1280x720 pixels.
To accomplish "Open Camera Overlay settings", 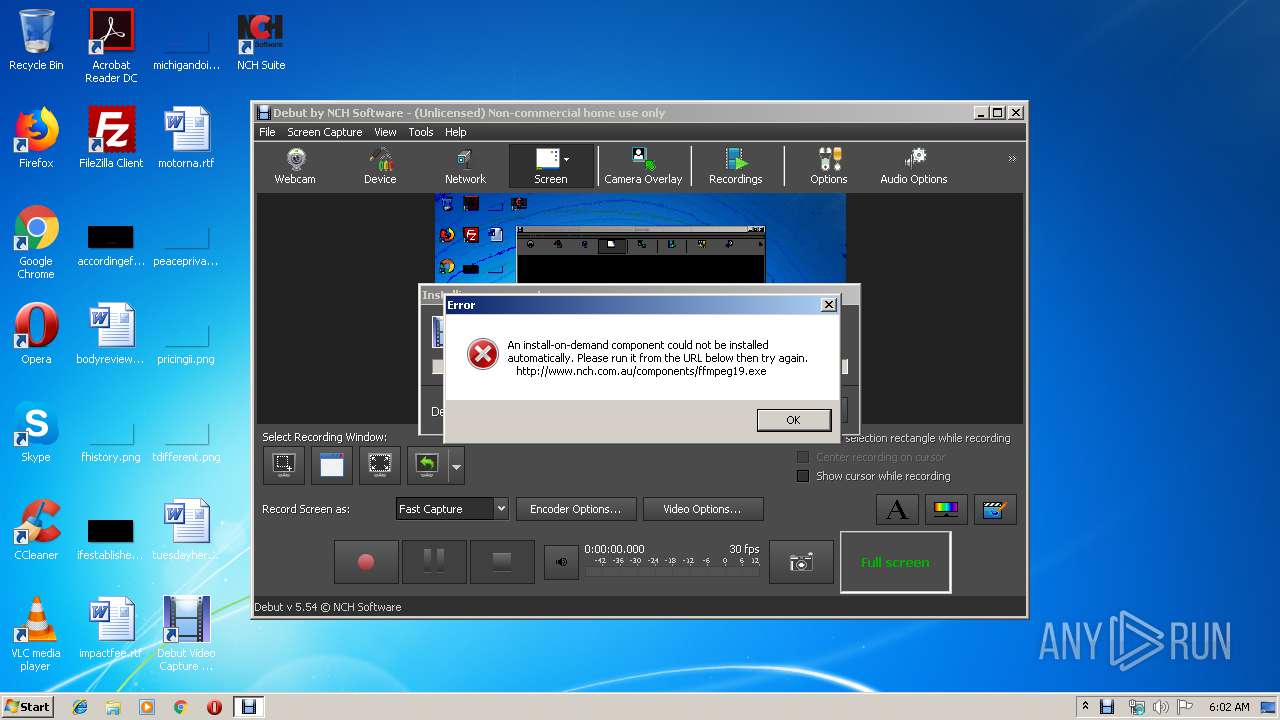I will coord(643,166).
